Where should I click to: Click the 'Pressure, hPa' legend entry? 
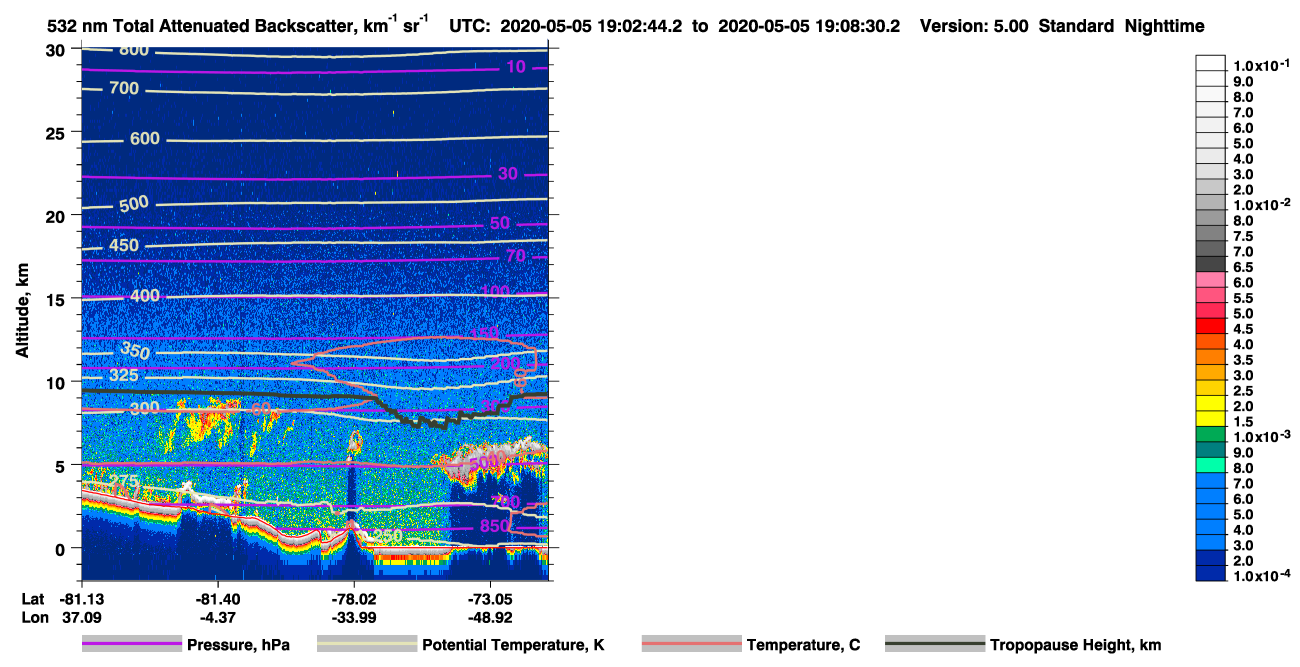point(238,645)
